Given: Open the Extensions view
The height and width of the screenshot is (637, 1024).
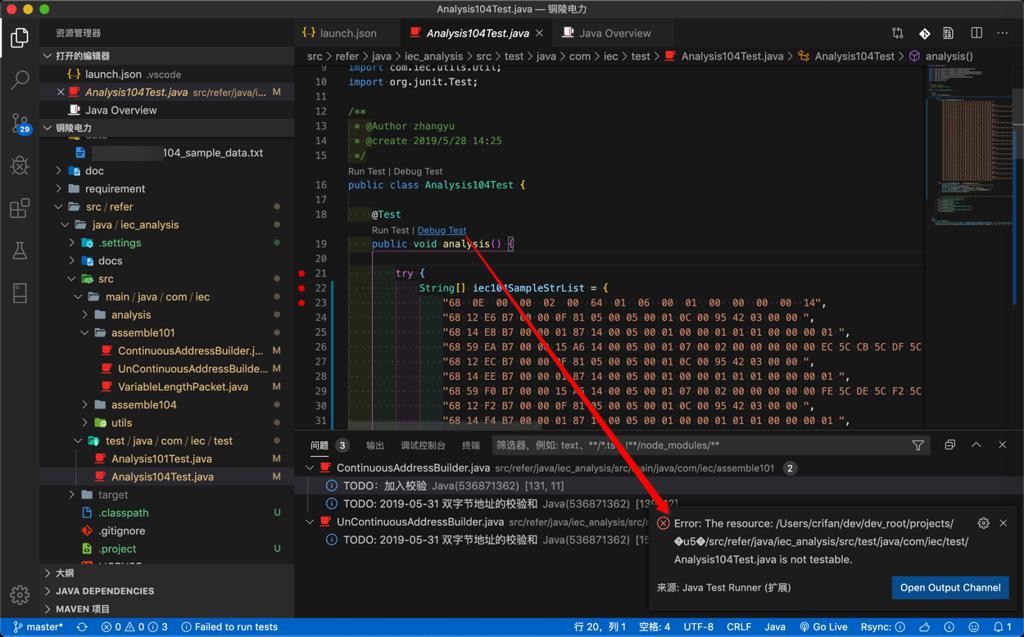Looking at the screenshot, I should coord(19,208).
